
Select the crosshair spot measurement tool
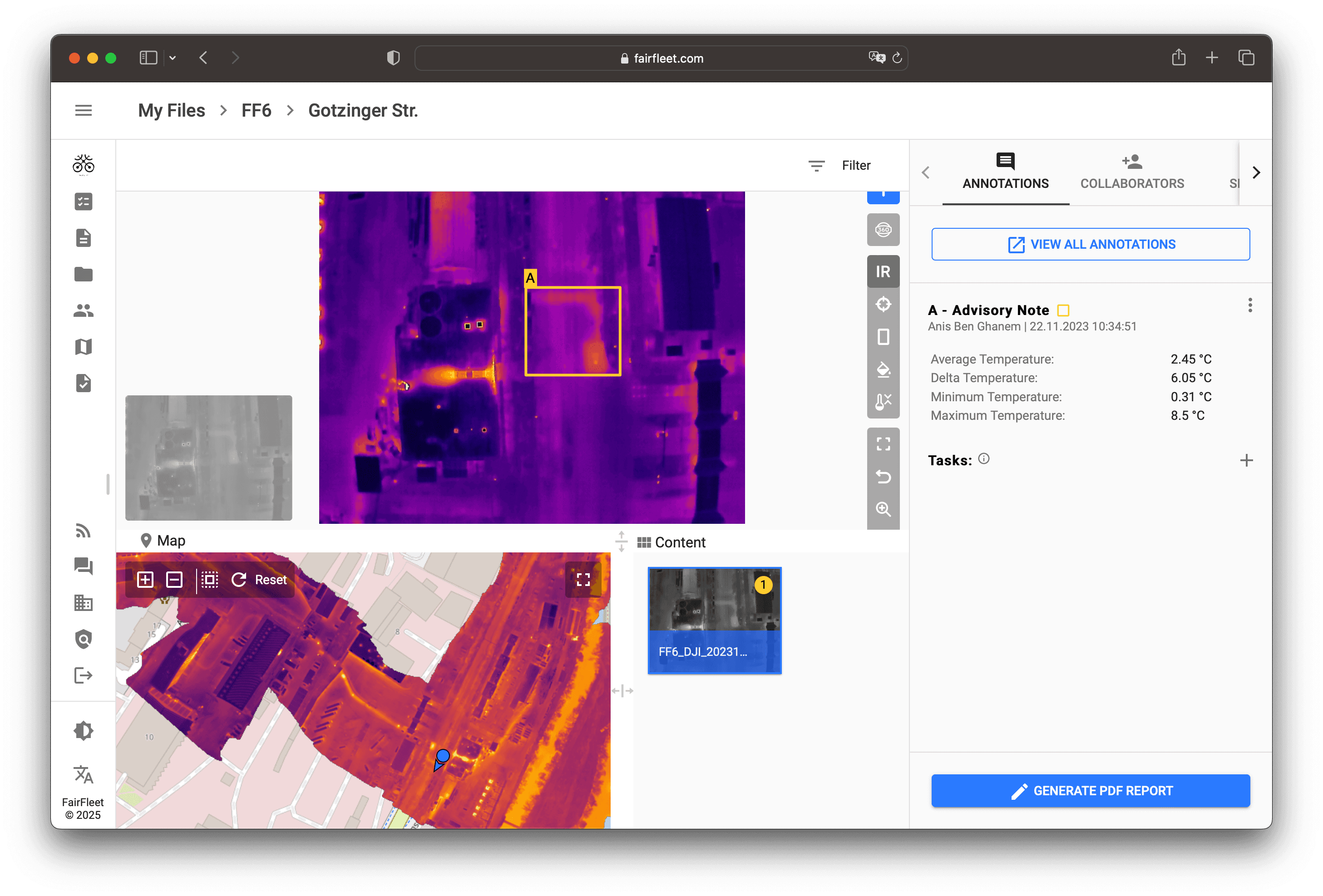[883, 304]
